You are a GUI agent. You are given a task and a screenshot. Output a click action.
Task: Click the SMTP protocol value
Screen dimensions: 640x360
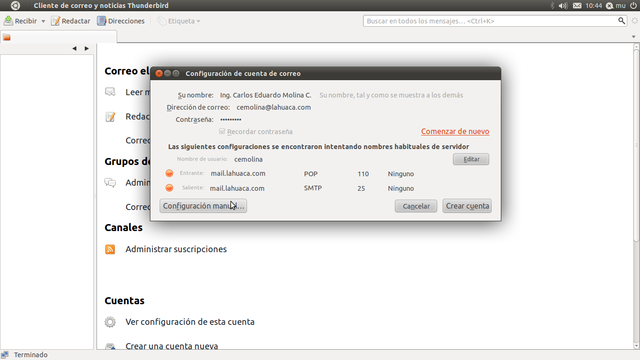click(313, 188)
